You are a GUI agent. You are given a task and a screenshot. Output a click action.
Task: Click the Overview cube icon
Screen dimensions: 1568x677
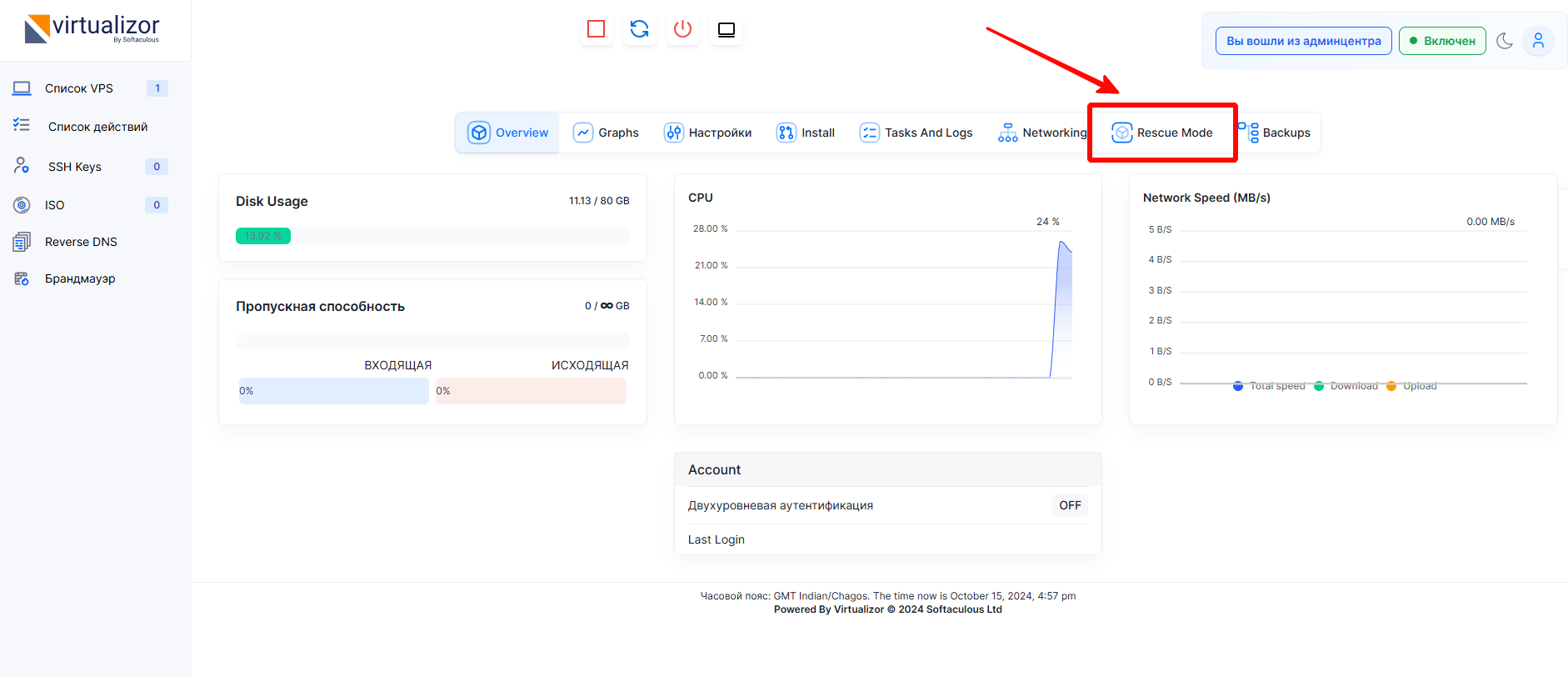(479, 133)
